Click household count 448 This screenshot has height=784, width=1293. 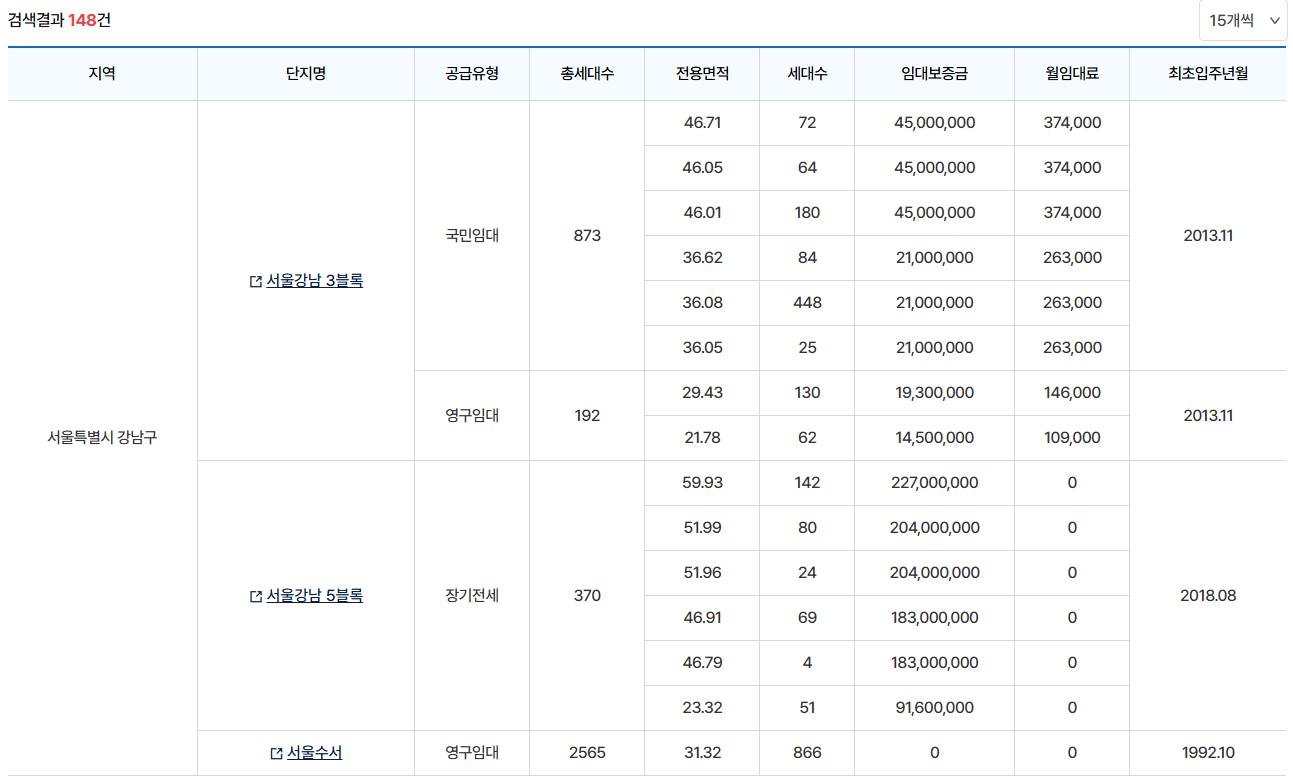tap(807, 303)
